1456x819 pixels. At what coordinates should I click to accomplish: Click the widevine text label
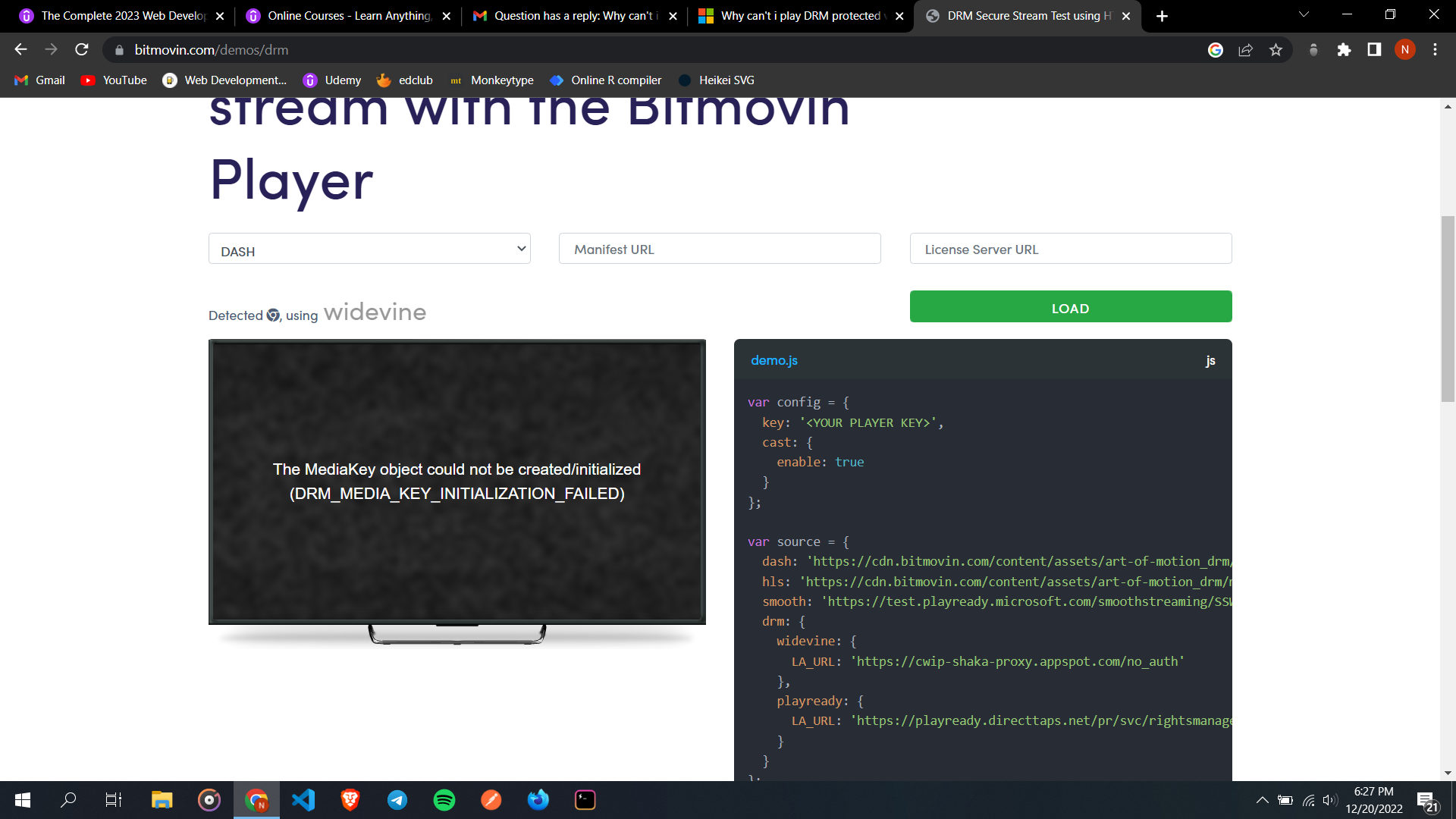(x=375, y=312)
